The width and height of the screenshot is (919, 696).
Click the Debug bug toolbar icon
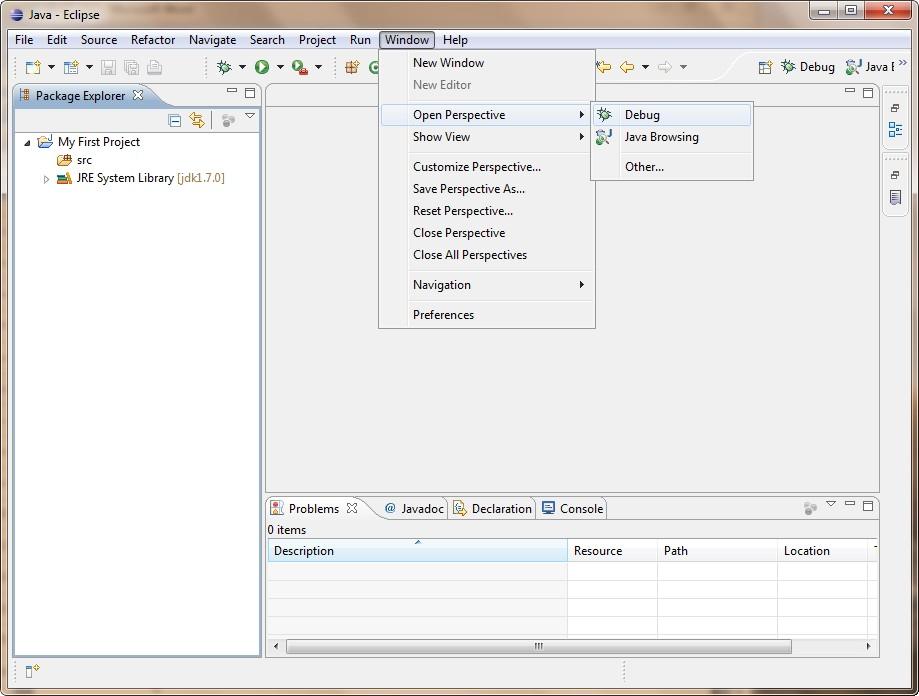point(224,67)
